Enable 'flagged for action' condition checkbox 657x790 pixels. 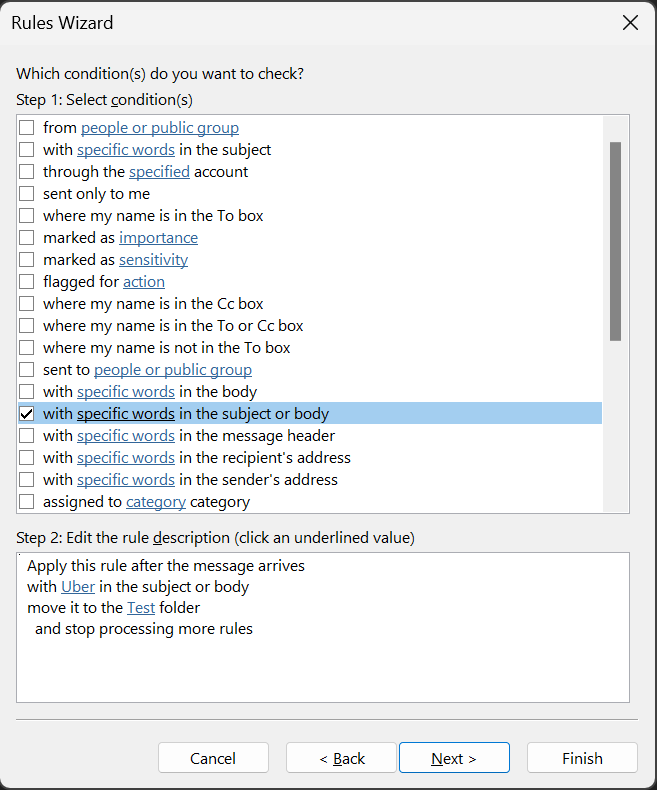(x=27, y=282)
